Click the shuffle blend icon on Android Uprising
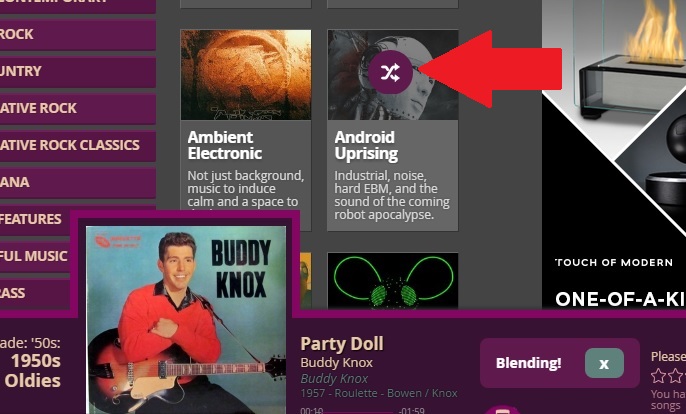Image resolution: width=686 pixels, height=414 pixels. [390, 72]
